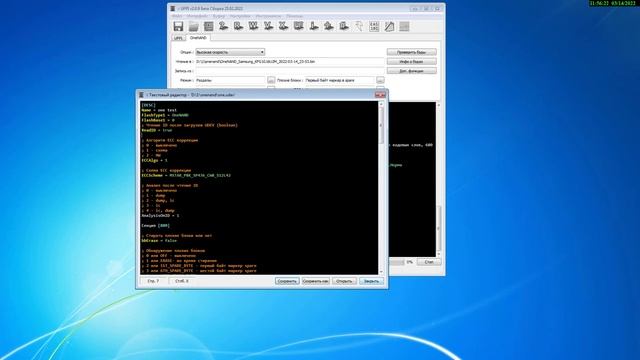Click the 'BBErase = False' line
This screenshot has height=360, width=640.
point(159,241)
